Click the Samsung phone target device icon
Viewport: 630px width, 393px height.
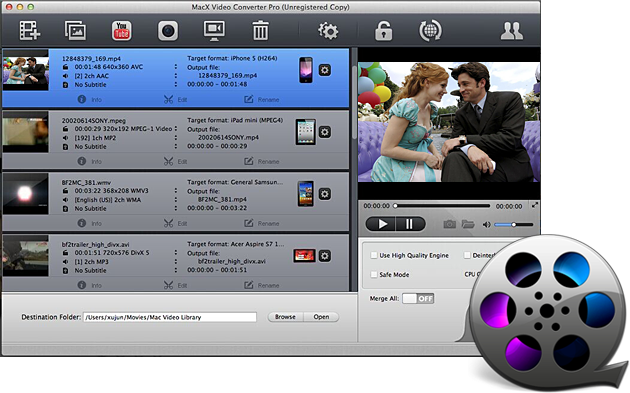tap(305, 194)
